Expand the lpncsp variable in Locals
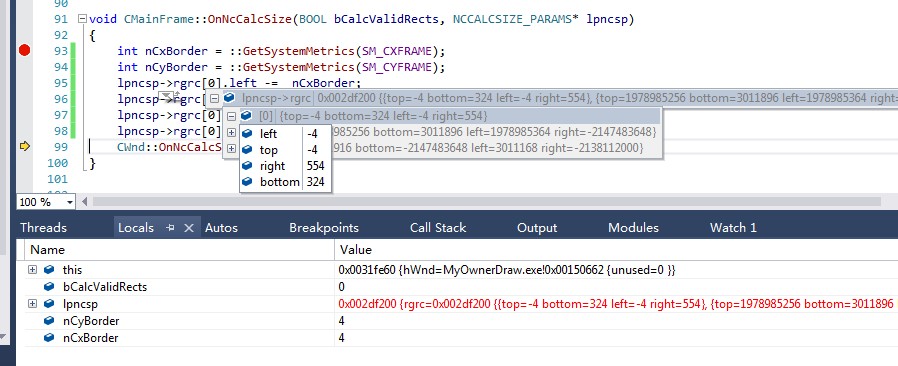 click(33, 304)
